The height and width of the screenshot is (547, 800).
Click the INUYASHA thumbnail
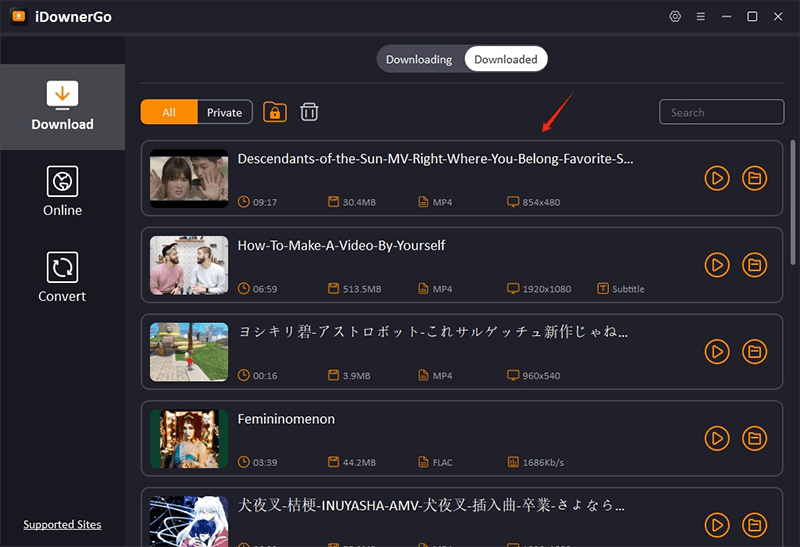pos(189,521)
